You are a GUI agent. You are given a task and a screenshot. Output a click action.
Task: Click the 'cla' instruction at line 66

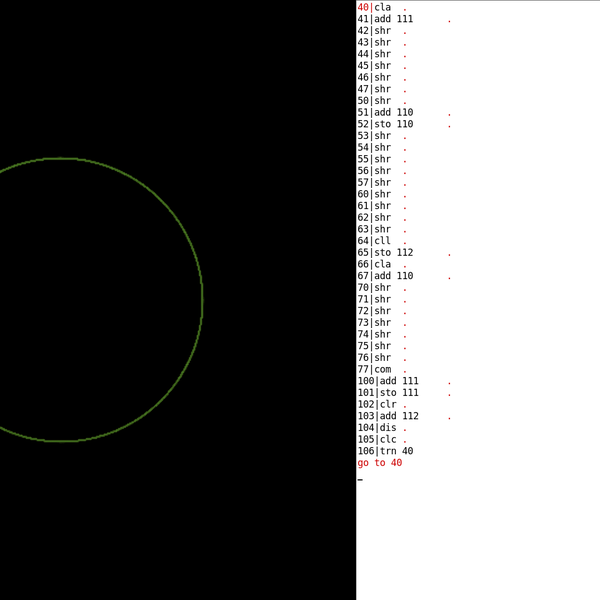382,264
